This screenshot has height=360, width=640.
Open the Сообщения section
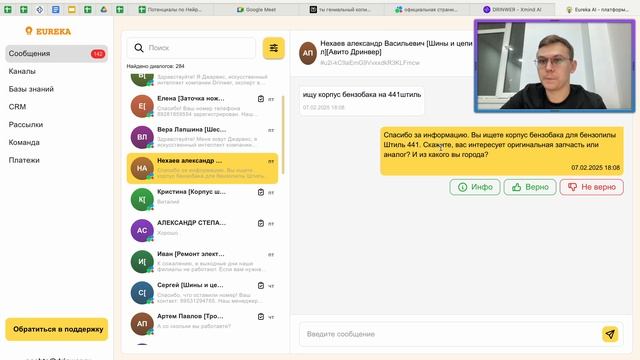(x=56, y=53)
